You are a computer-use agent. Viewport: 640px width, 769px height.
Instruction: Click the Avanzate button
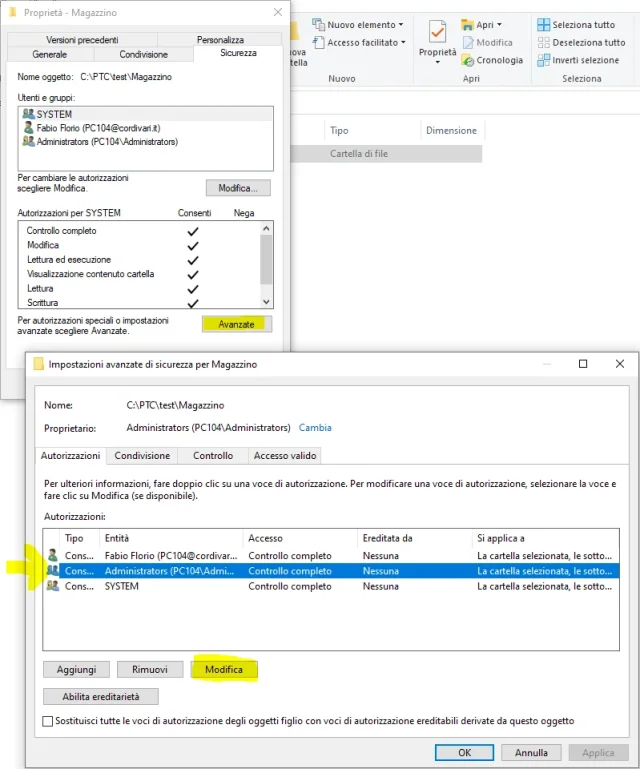236,324
